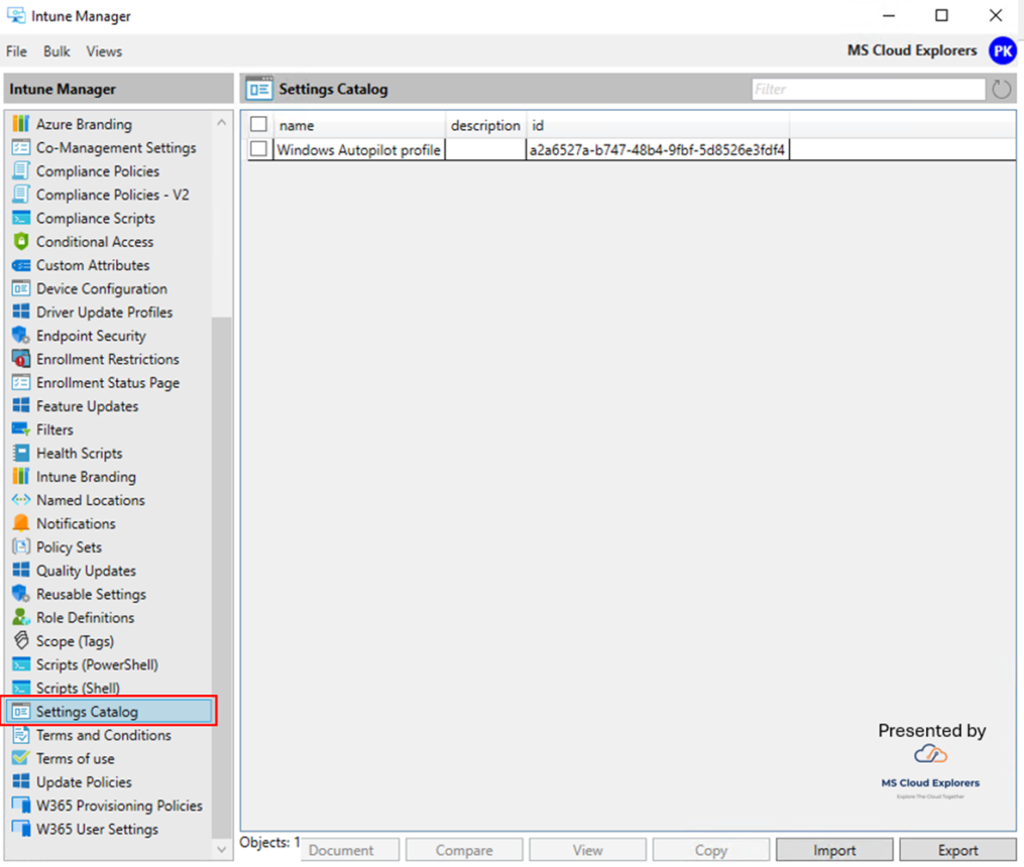This screenshot has width=1024, height=867.
Task: Click the Health Scripts icon
Action: [21, 452]
